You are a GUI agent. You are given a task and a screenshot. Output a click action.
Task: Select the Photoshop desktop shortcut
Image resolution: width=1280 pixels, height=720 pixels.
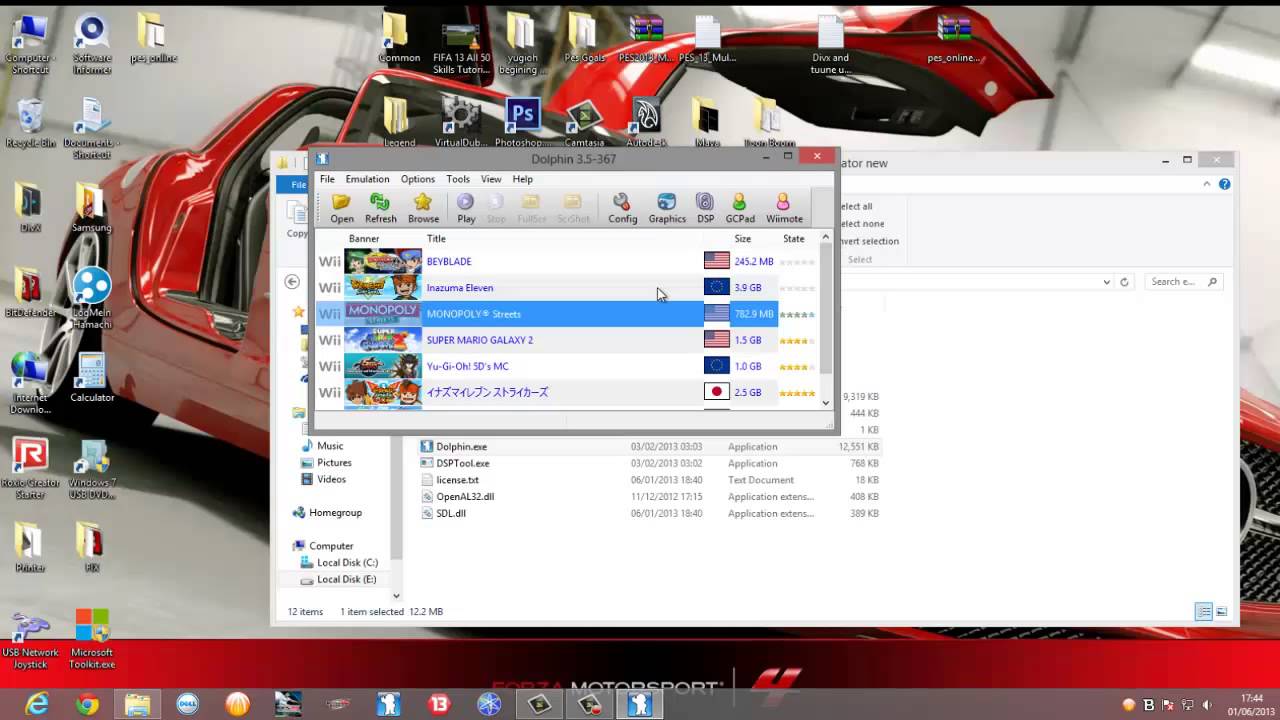tap(521, 123)
